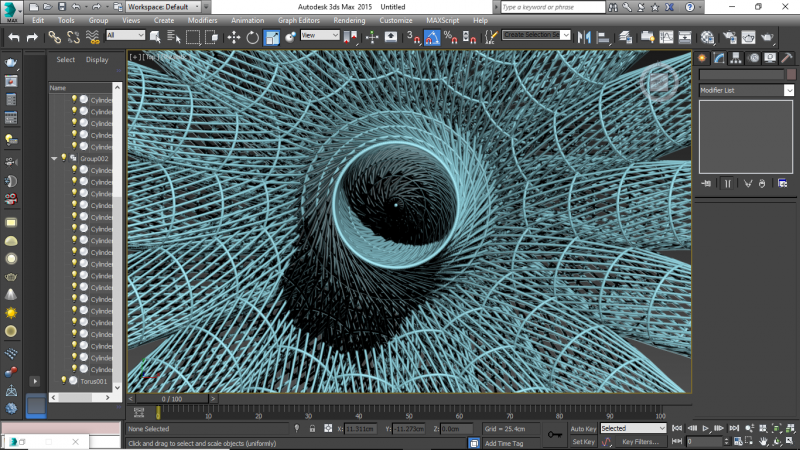
Task: Open the Graph Editors menu
Action: [298, 20]
